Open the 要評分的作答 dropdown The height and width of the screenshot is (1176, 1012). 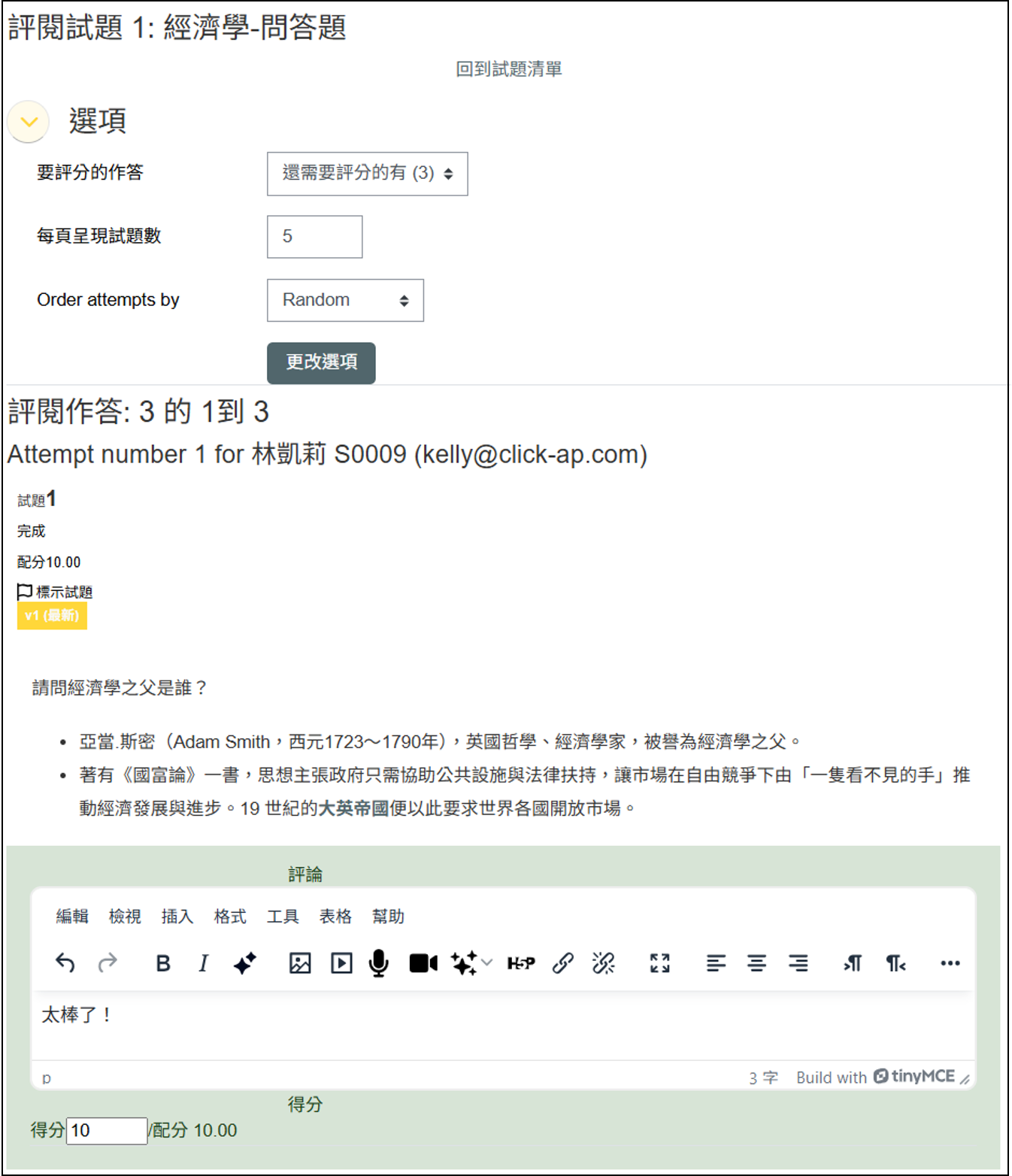pos(368,174)
